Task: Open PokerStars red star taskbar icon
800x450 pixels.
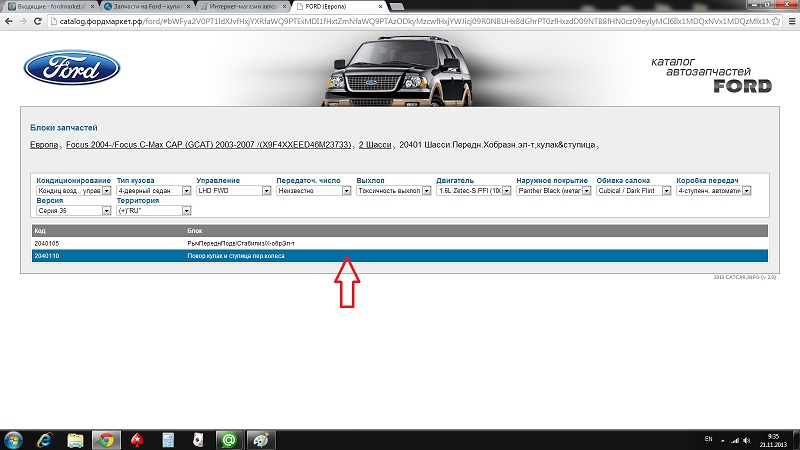Action: 137,440
